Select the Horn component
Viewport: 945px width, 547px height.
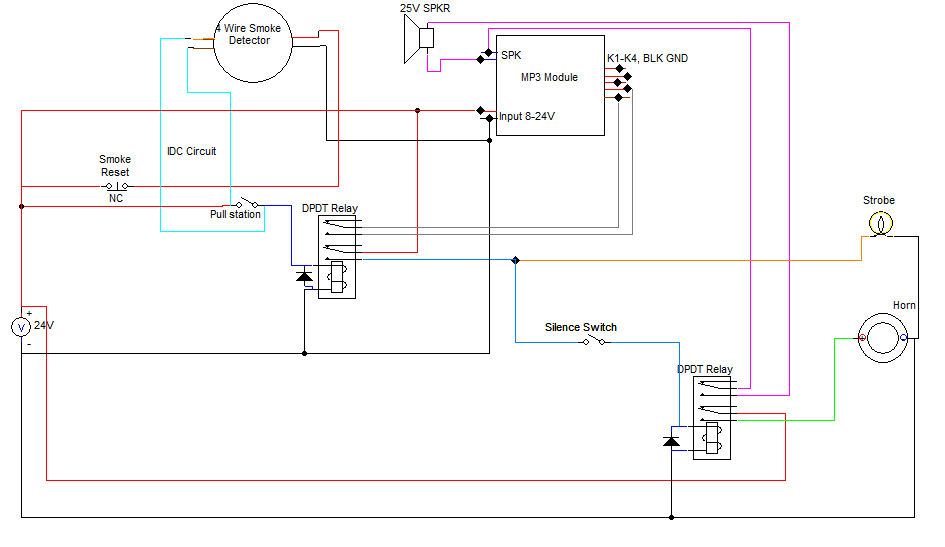[x=884, y=336]
